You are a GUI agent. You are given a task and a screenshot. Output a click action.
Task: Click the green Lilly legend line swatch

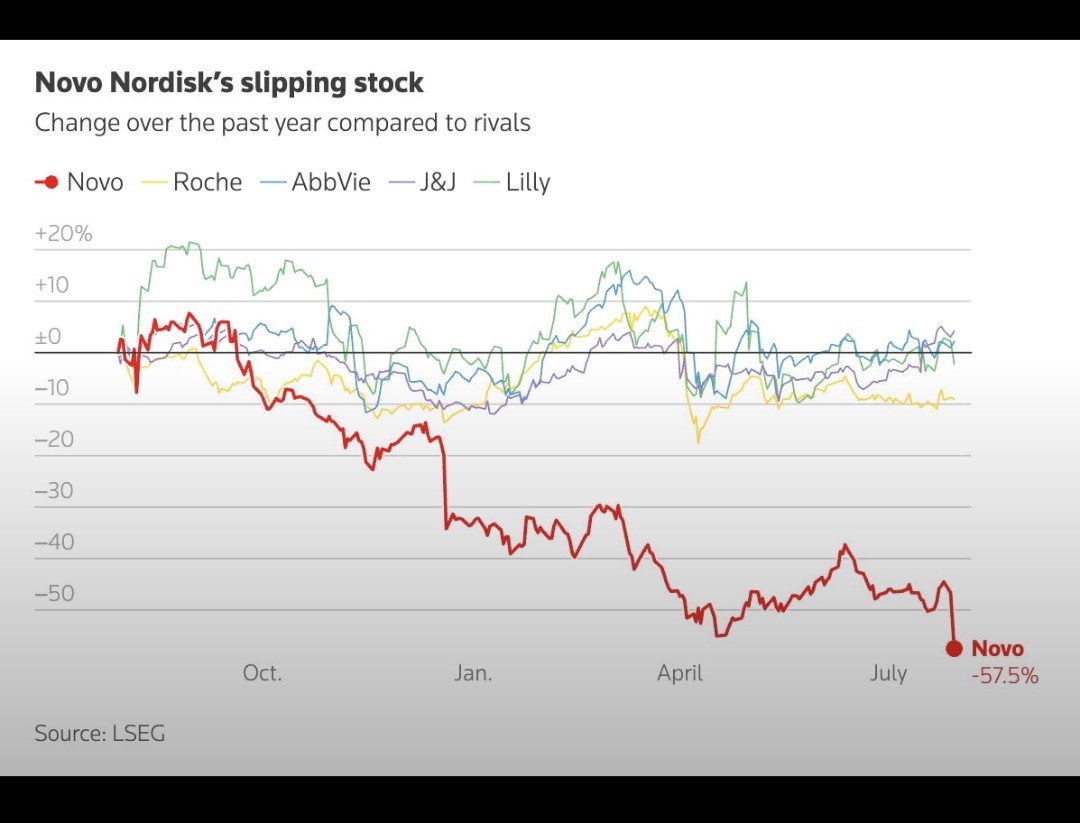487,182
